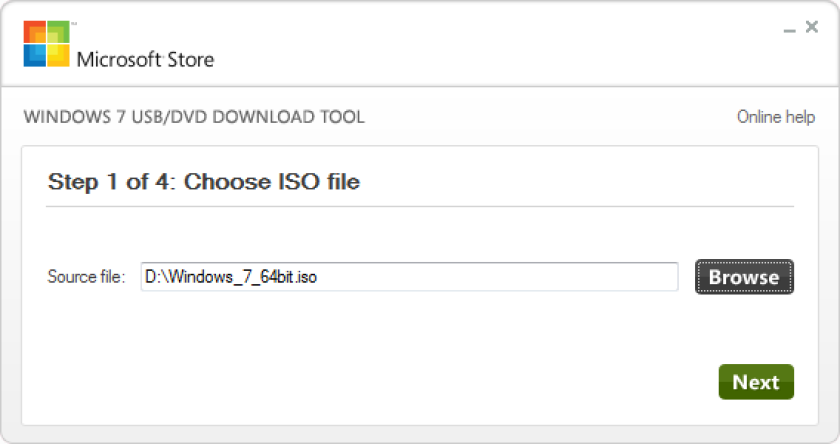This screenshot has width=840, height=444.
Task: Click the tiny trademark symbol beside the logo
Action: (x=74, y=24)
